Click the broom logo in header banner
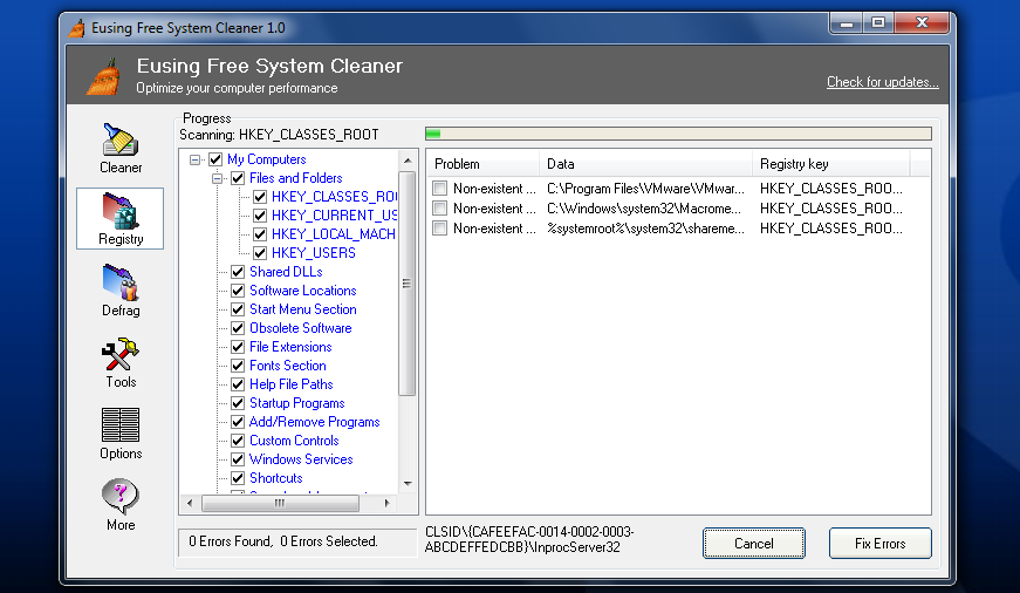 (x=104, y=77)
